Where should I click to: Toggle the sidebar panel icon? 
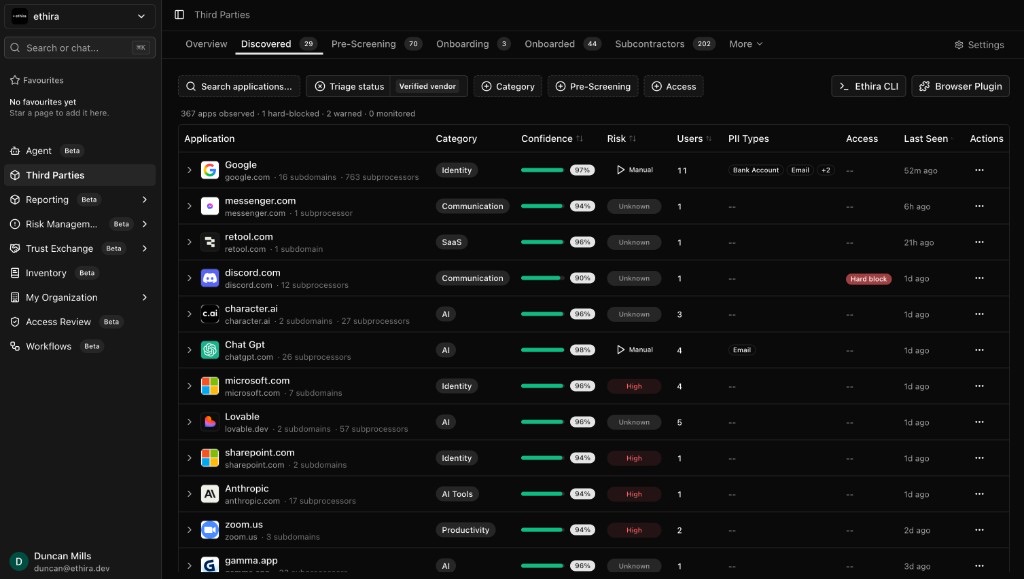[179, 14]
